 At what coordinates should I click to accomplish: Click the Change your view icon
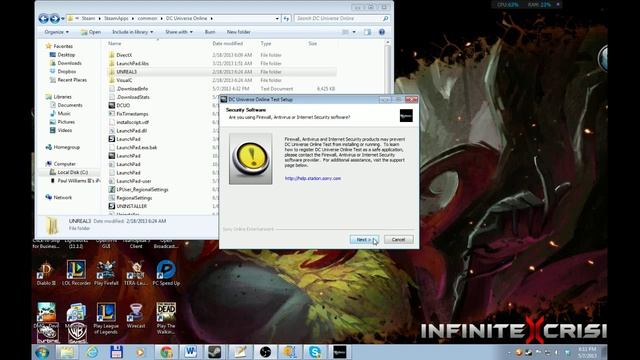[345, 32]
